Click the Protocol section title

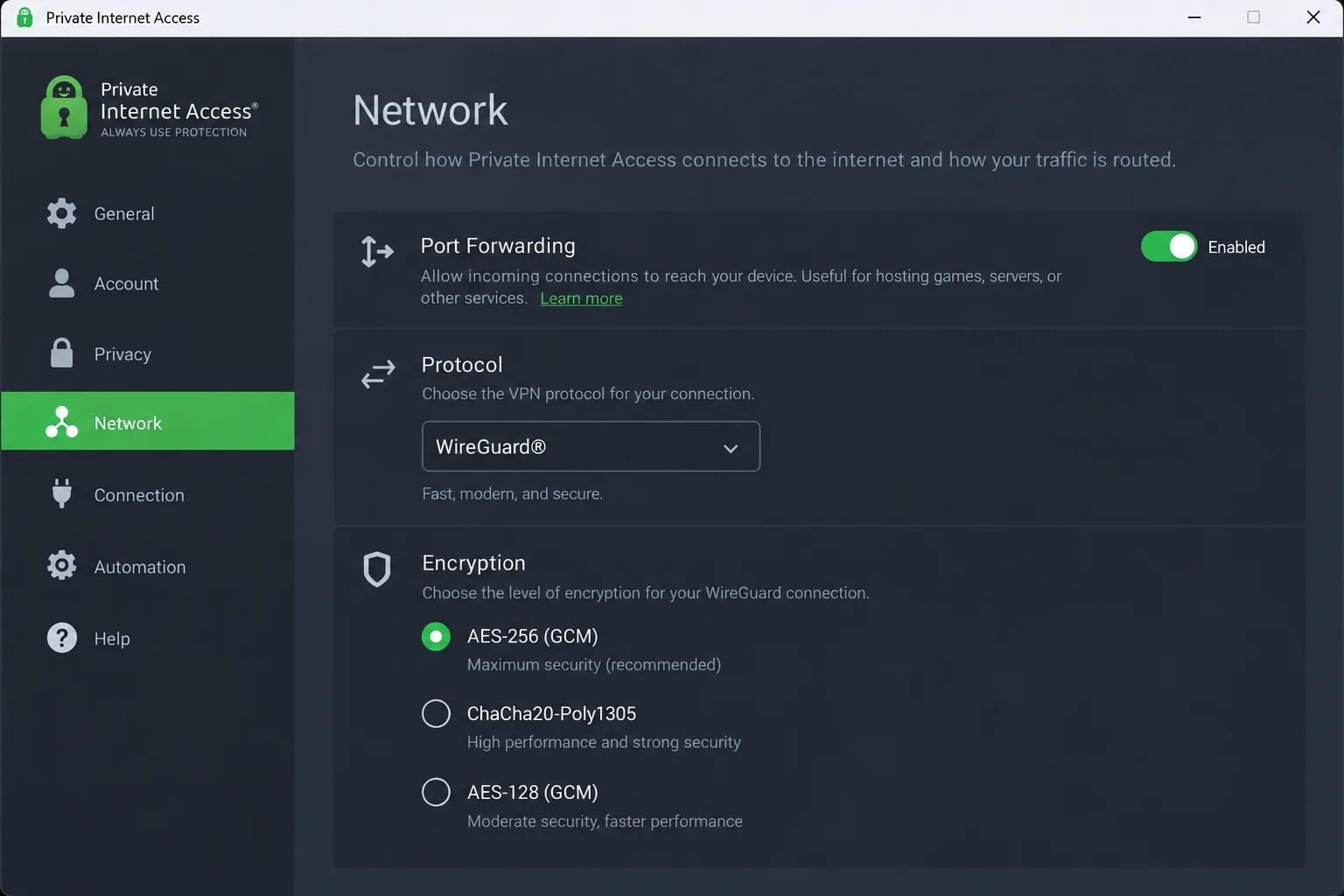point(462,365)
